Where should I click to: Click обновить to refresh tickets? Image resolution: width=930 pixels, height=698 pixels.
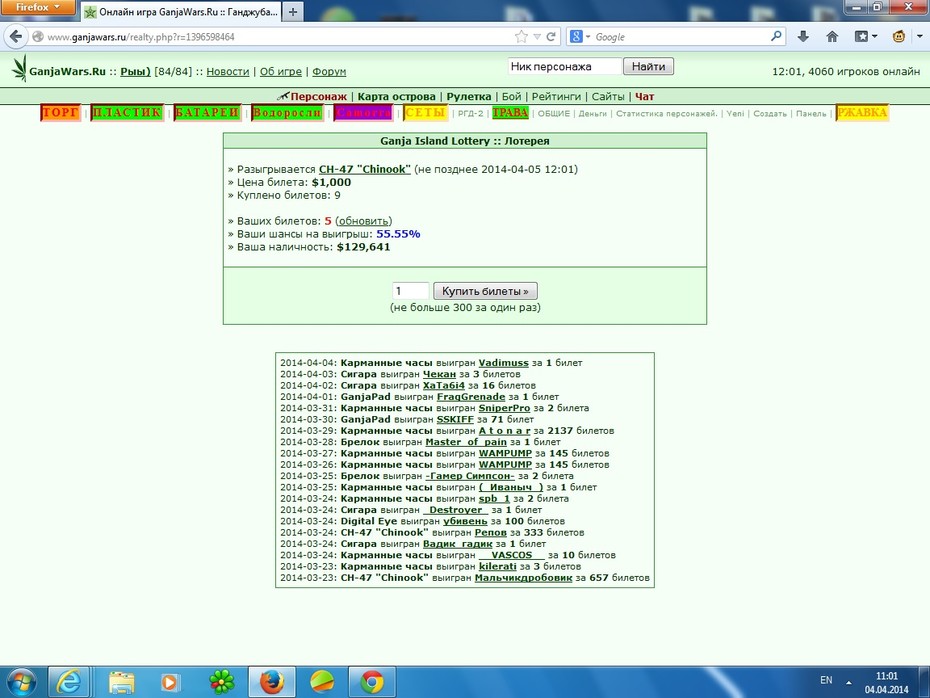point(364,221)
